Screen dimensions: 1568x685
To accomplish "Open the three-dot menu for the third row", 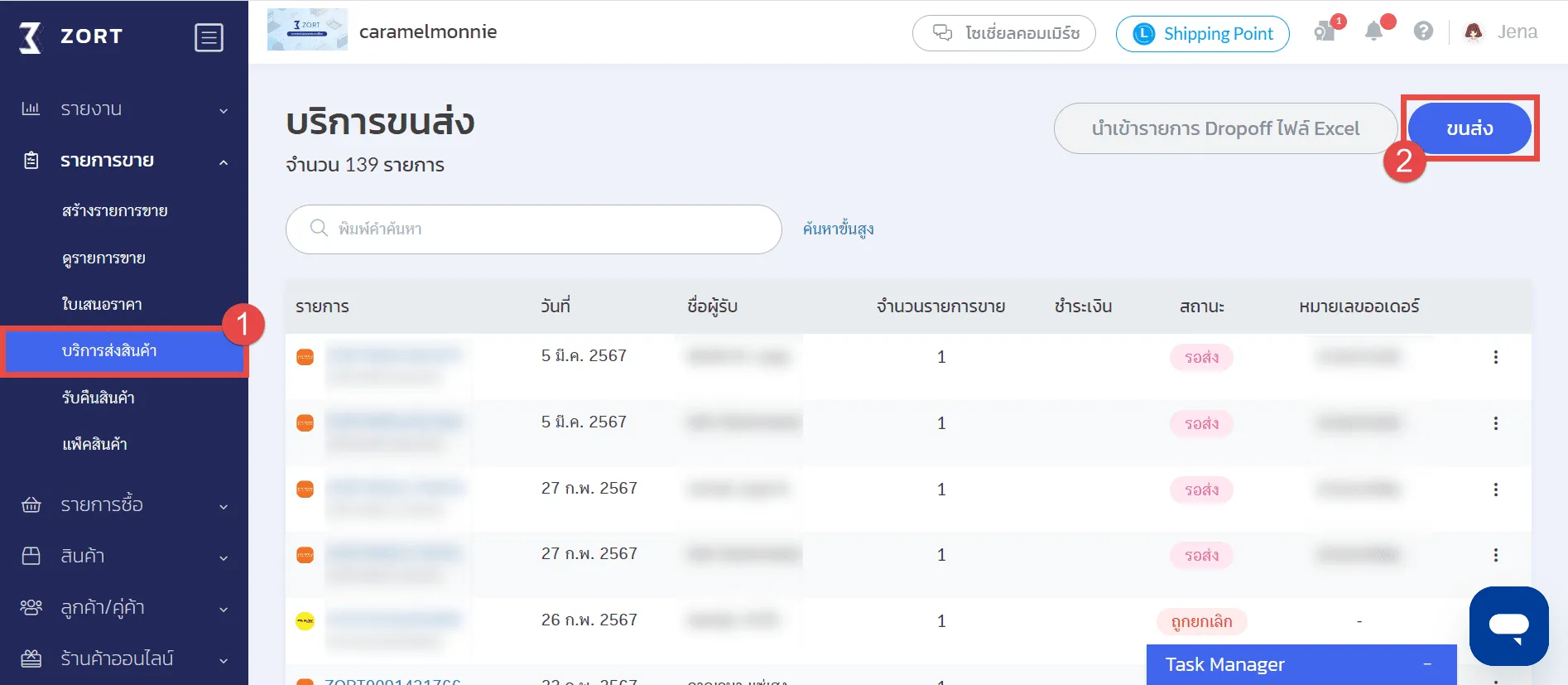I will (x=1495, y=490).
